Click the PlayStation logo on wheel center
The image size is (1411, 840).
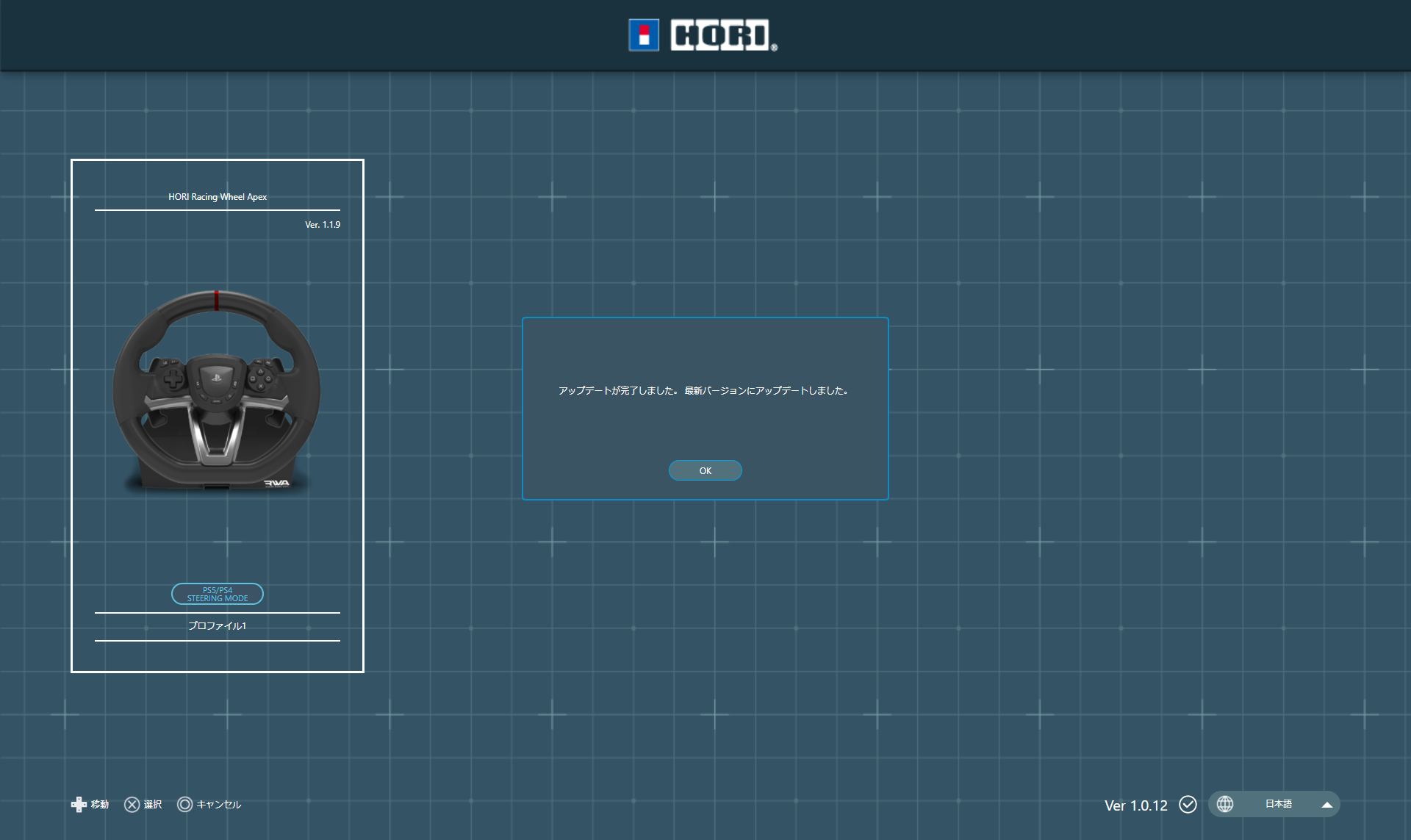click(x=216, y=378)
